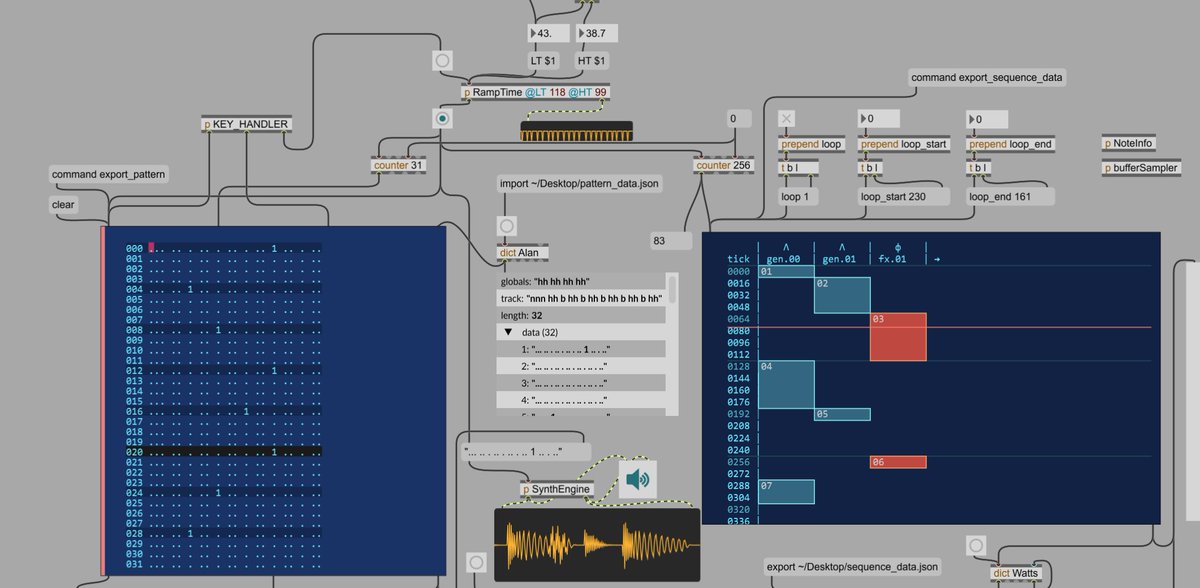1200x588 pixels.
Task: Select sequencer block 04 in gen.00
Action: pos(787,385)
